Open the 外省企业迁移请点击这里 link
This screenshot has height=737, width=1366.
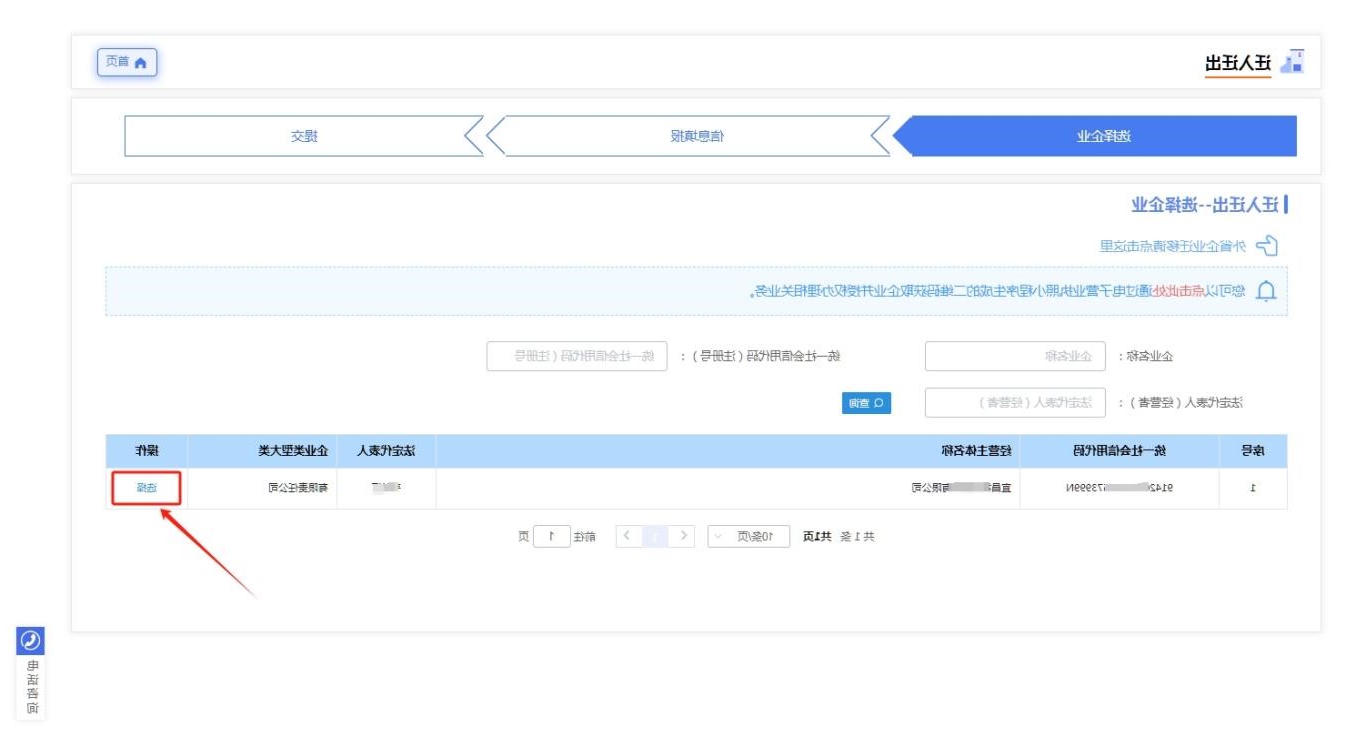pos(1174,245)
